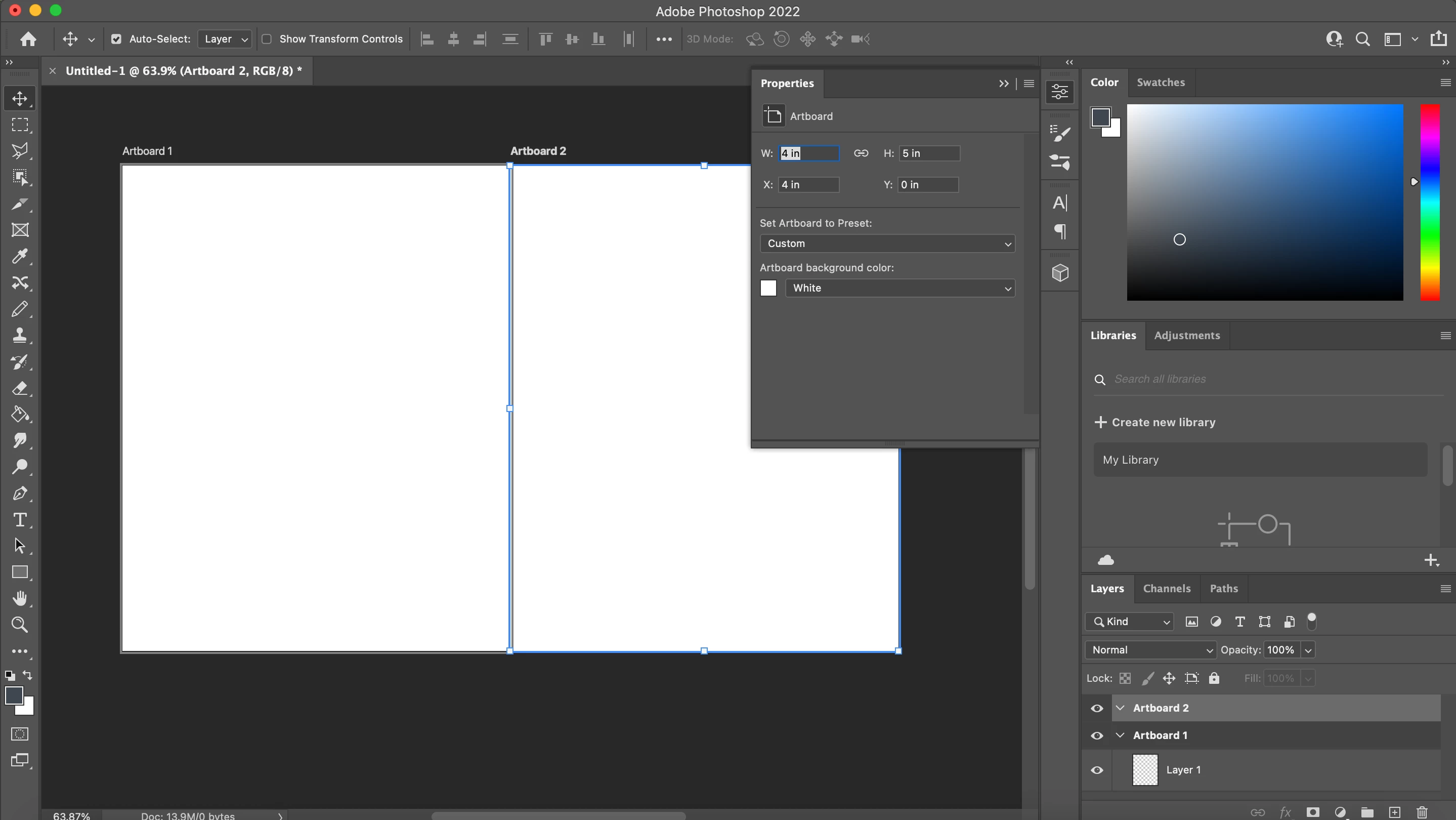Select the Clone Stamp tool
1456x820 pixels.
(x=20, y=336)
